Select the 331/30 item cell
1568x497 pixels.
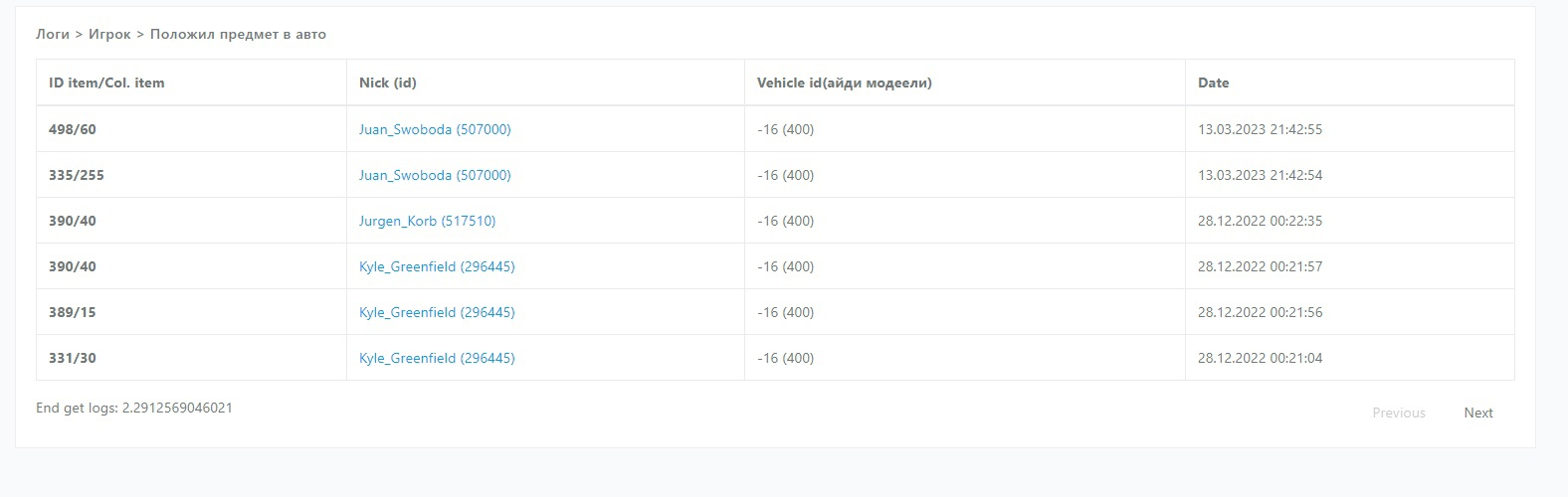[73, 358]
